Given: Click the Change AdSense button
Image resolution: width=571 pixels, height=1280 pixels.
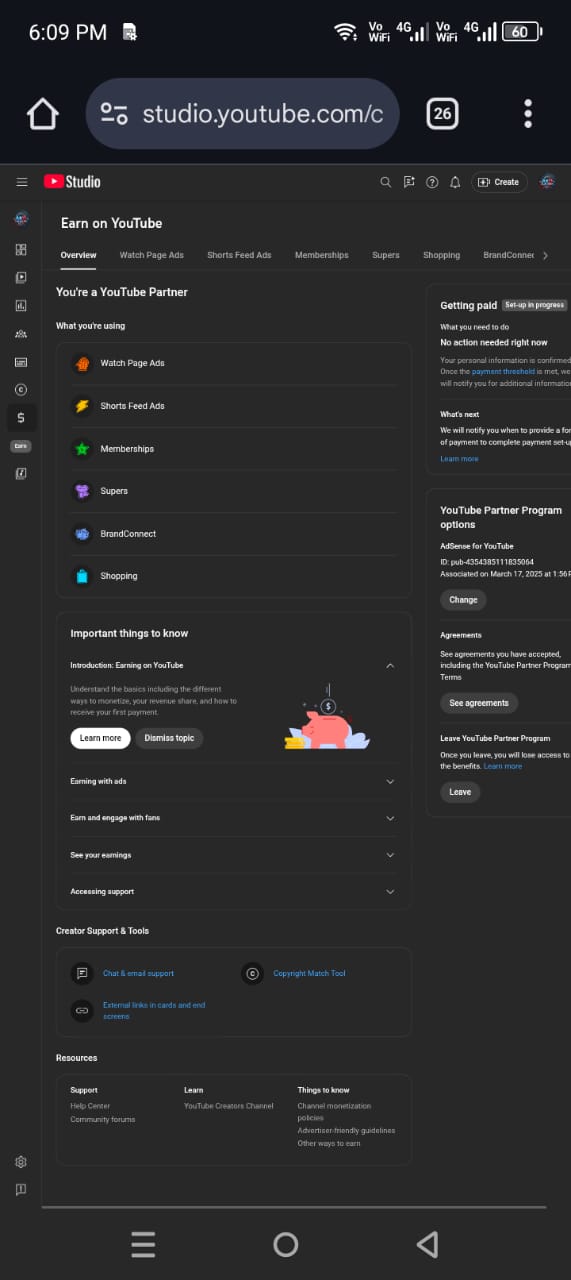Looking at the screenshot, I should pos(463,600).
